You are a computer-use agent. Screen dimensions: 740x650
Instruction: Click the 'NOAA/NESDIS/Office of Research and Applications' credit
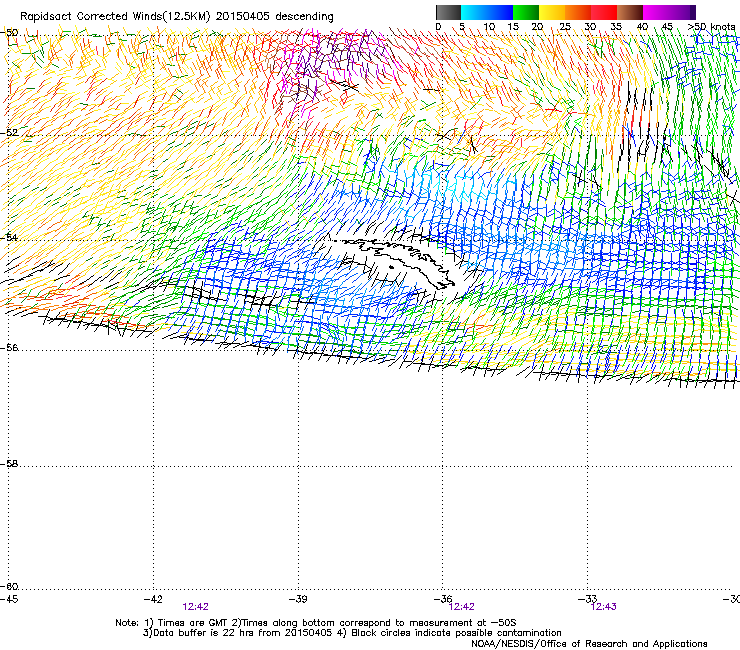point(589,644)
